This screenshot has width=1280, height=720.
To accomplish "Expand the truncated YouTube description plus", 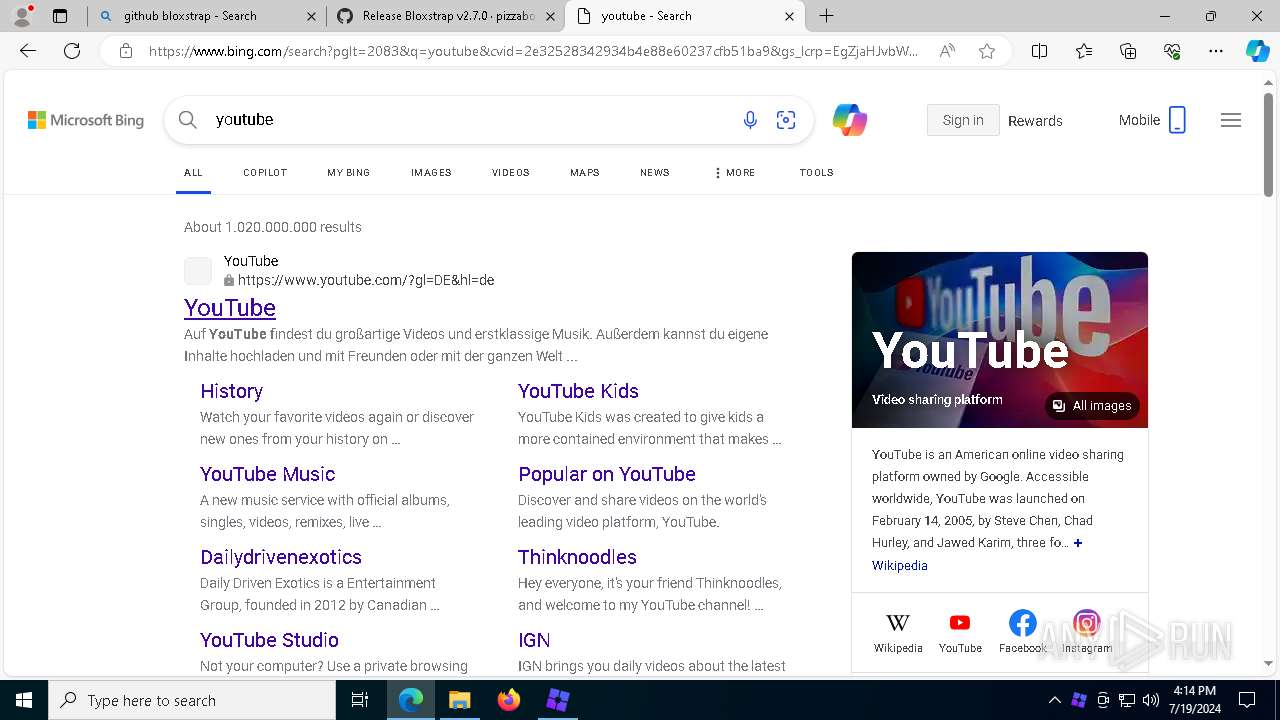I will (x=1078, y=543).
